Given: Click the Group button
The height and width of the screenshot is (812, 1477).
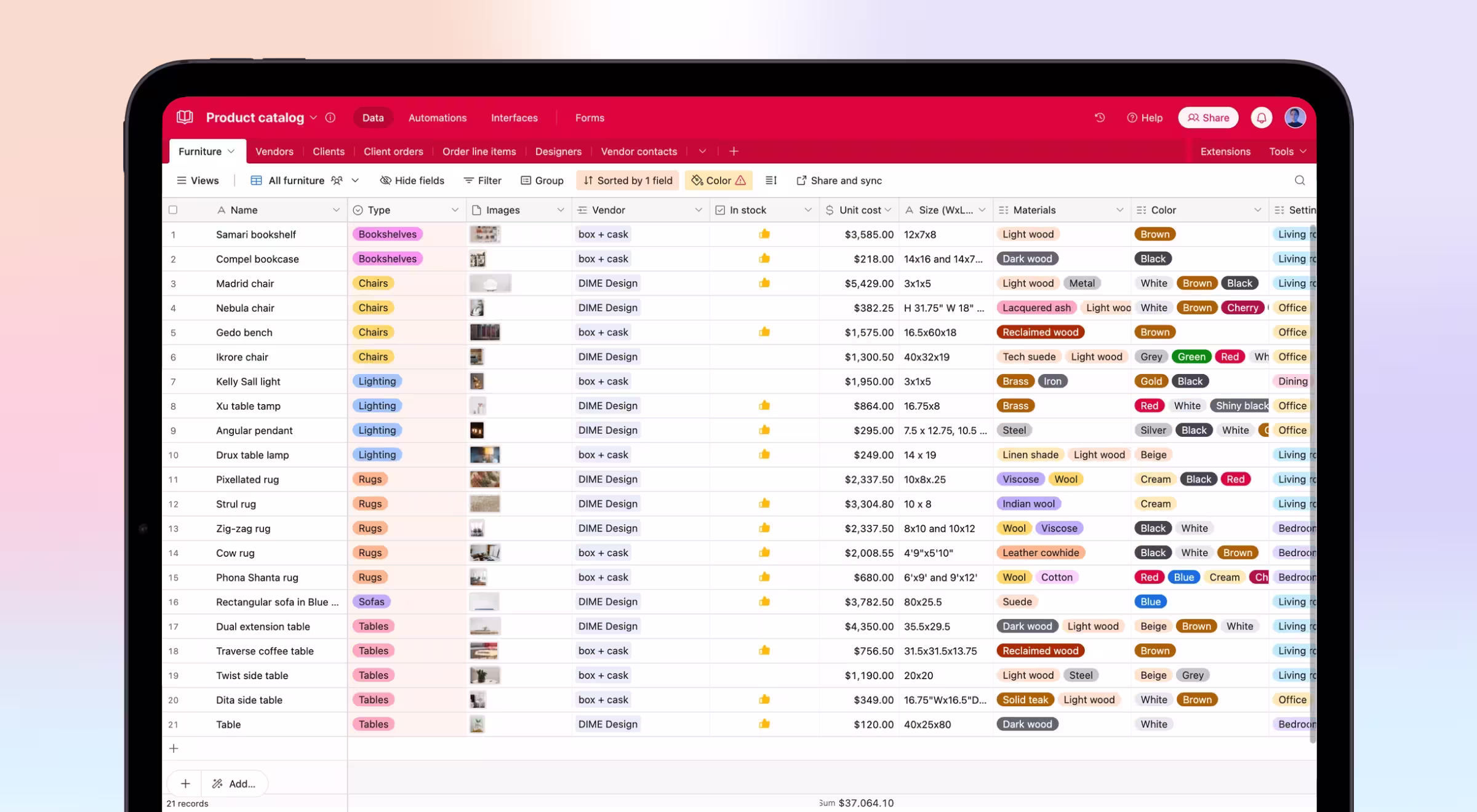Looking at the screenshot, I should tap(542, 180).
